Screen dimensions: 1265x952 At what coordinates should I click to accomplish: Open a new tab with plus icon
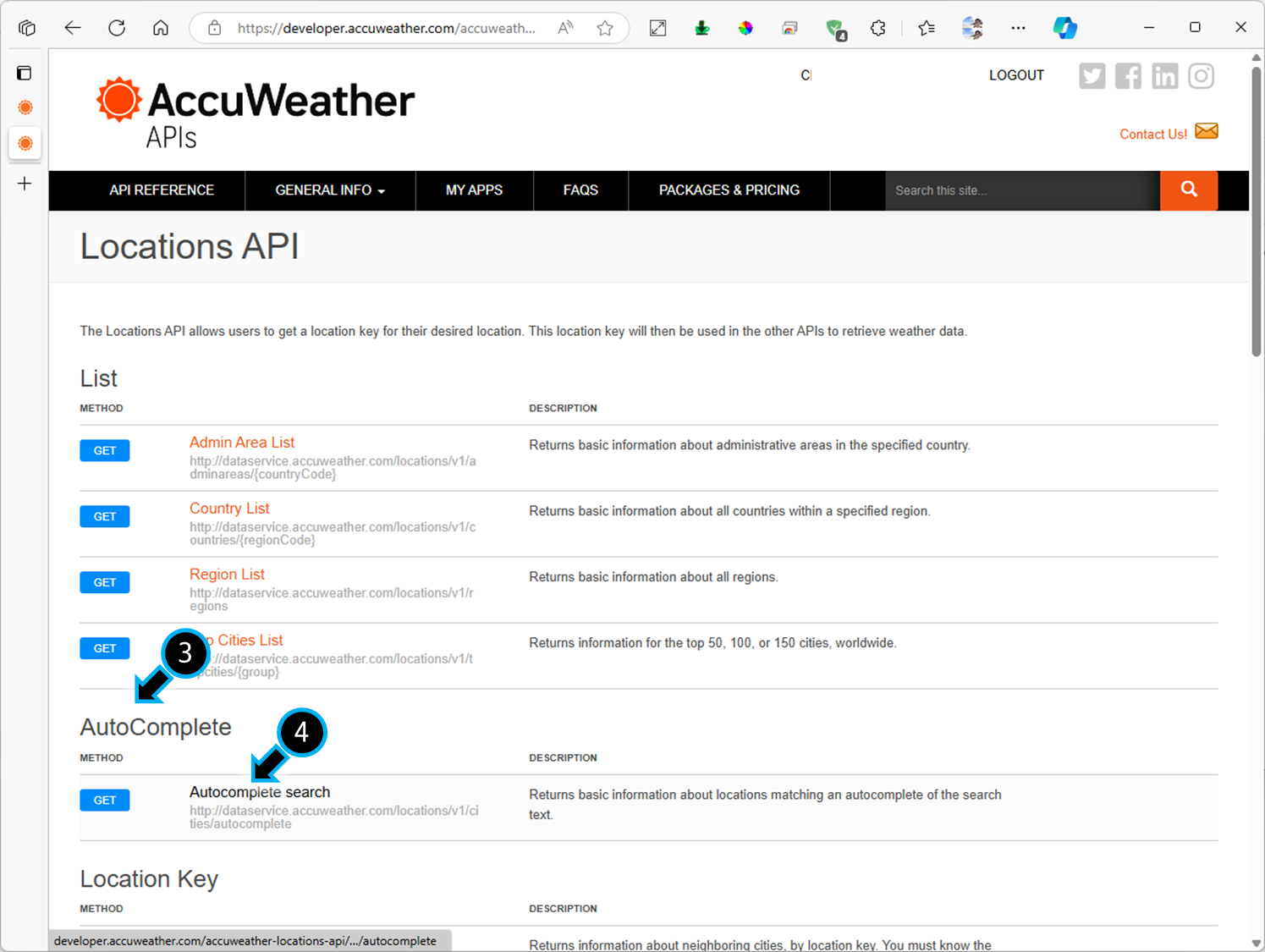click(25, 184)
